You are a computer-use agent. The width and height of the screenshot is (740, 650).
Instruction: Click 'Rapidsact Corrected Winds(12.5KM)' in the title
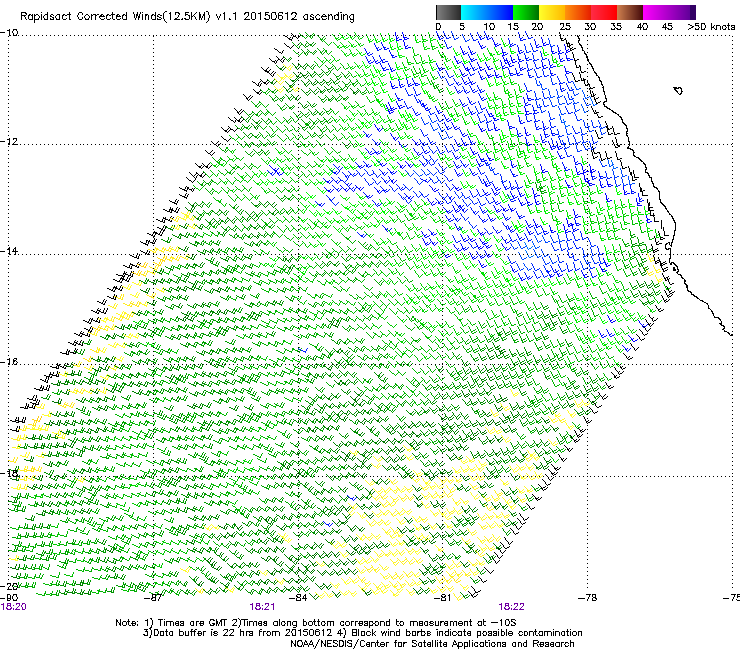click(x=115, y=17)
